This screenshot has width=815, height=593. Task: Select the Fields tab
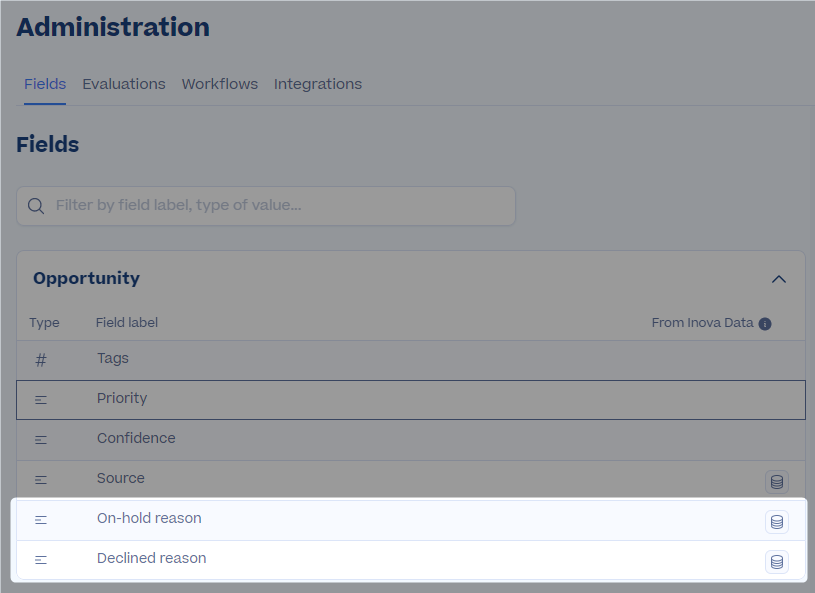[45, 84]
